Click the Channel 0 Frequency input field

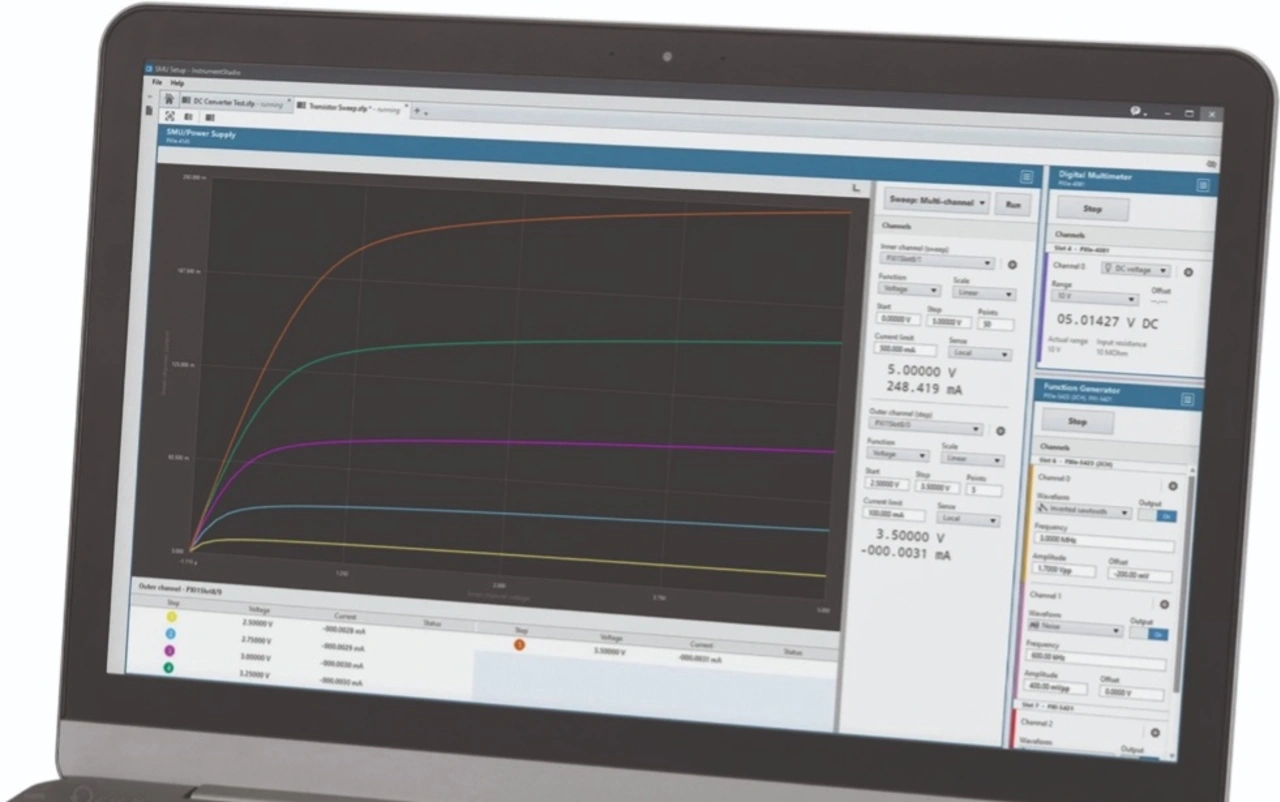pos(1102,545)
